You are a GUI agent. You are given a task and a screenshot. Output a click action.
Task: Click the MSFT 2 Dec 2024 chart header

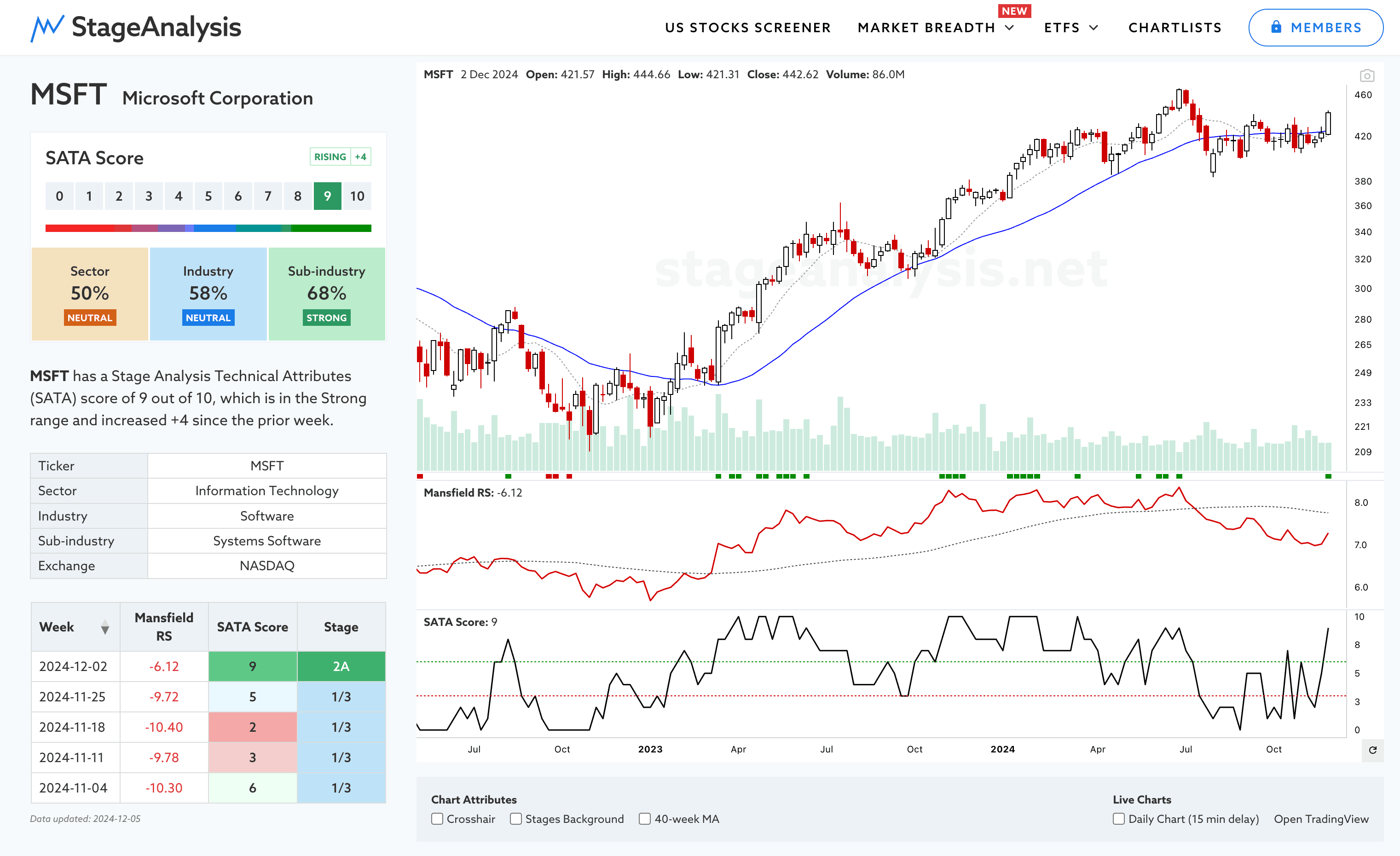tap(470, 75)
